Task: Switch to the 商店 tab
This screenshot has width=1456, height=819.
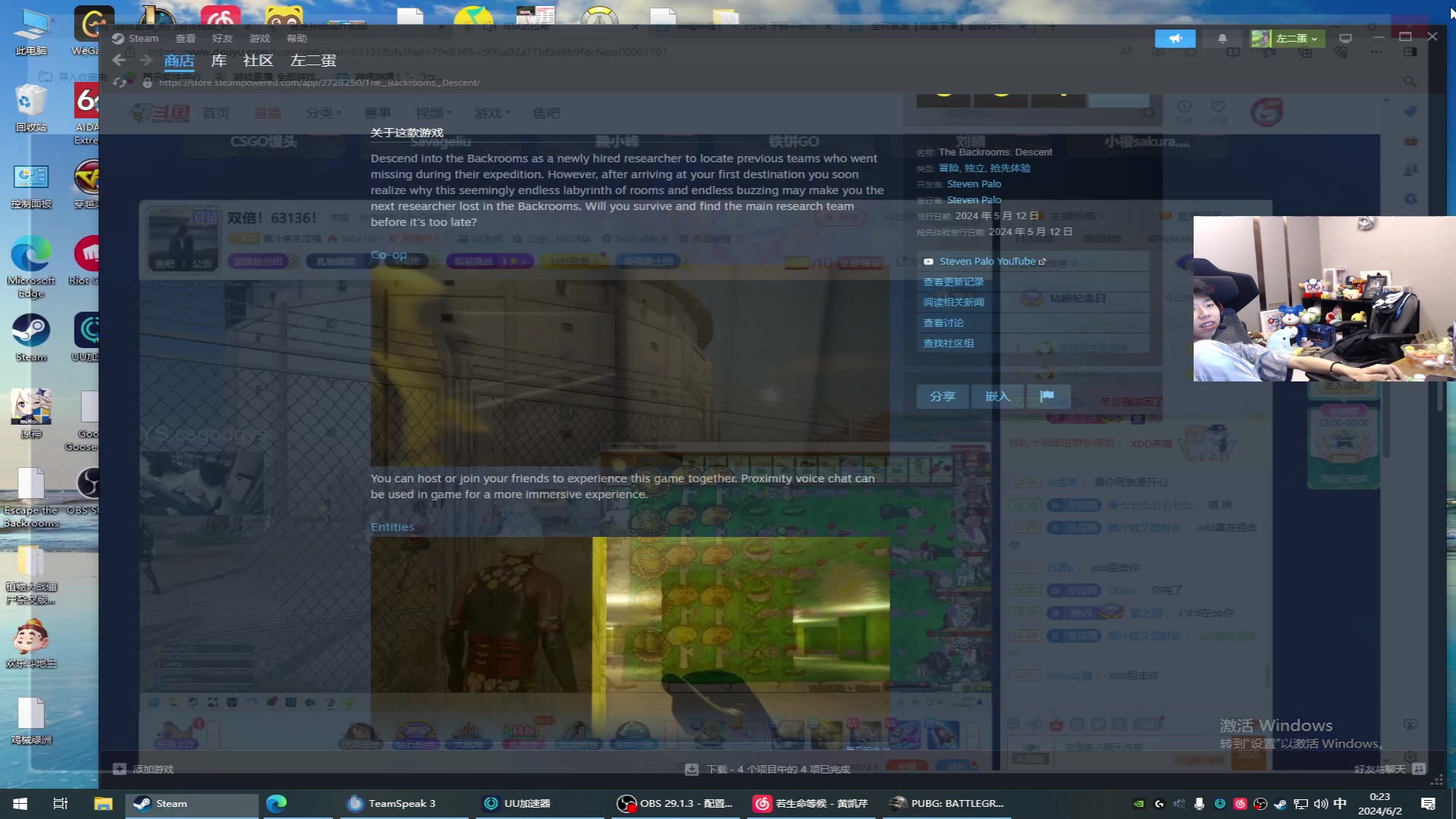Action: (179, 61)
